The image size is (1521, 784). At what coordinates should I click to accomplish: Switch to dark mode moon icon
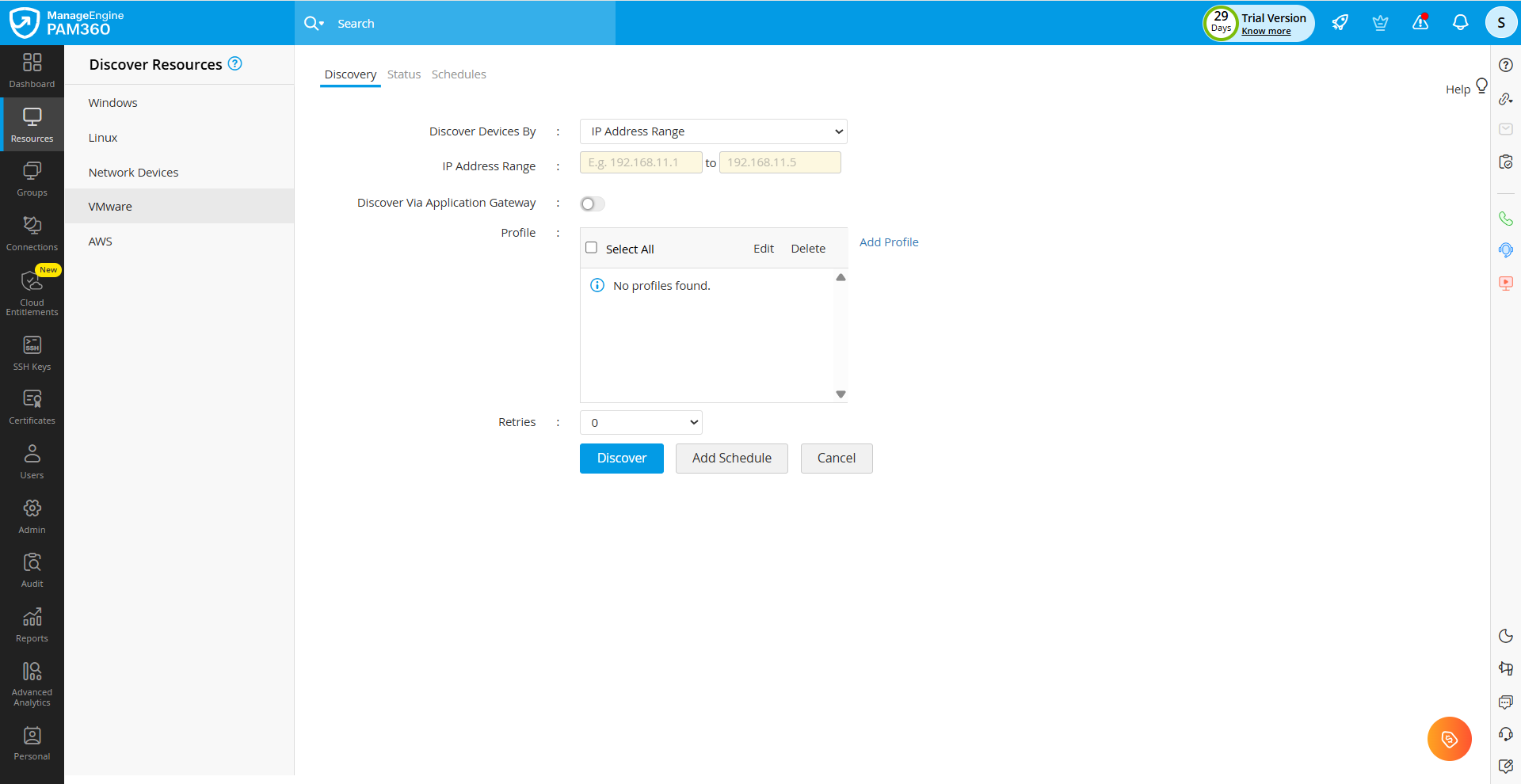[1505, 636]
